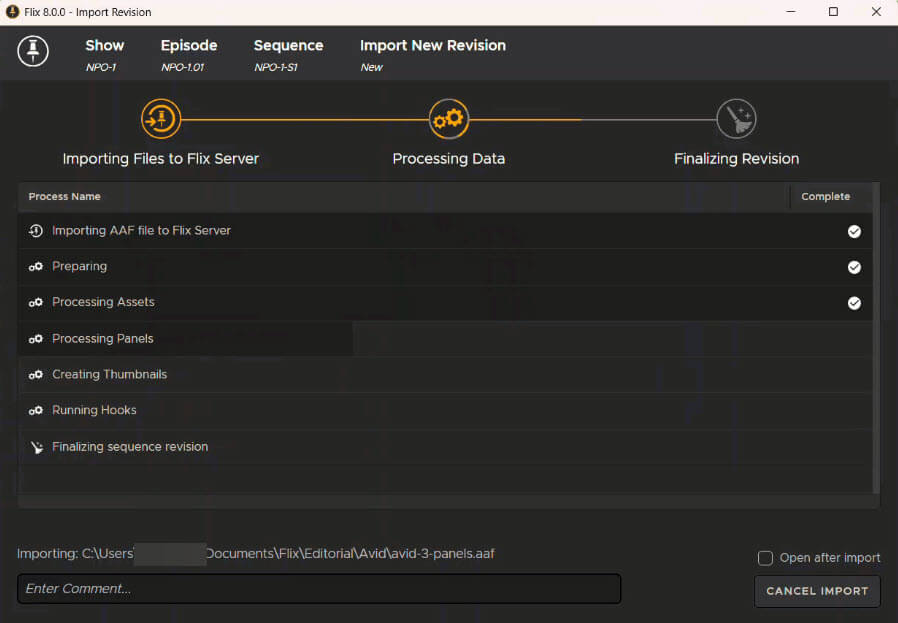Click the checkmark for Importing AAF file

click(x=854, y=231)
